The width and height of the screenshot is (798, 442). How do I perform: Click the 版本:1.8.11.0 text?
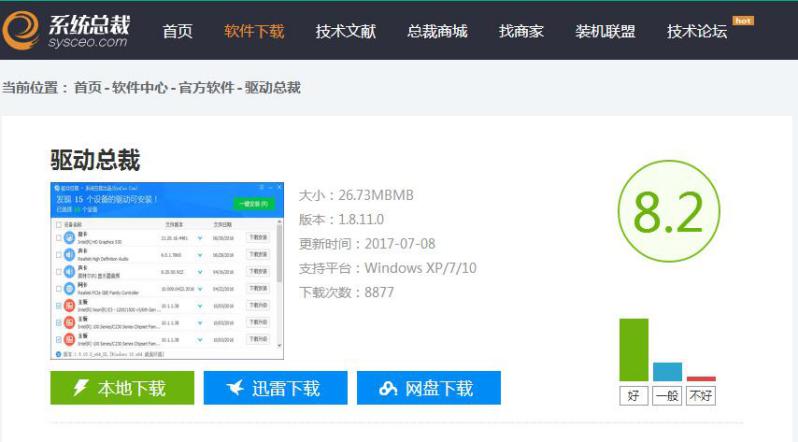pos(341,220)
